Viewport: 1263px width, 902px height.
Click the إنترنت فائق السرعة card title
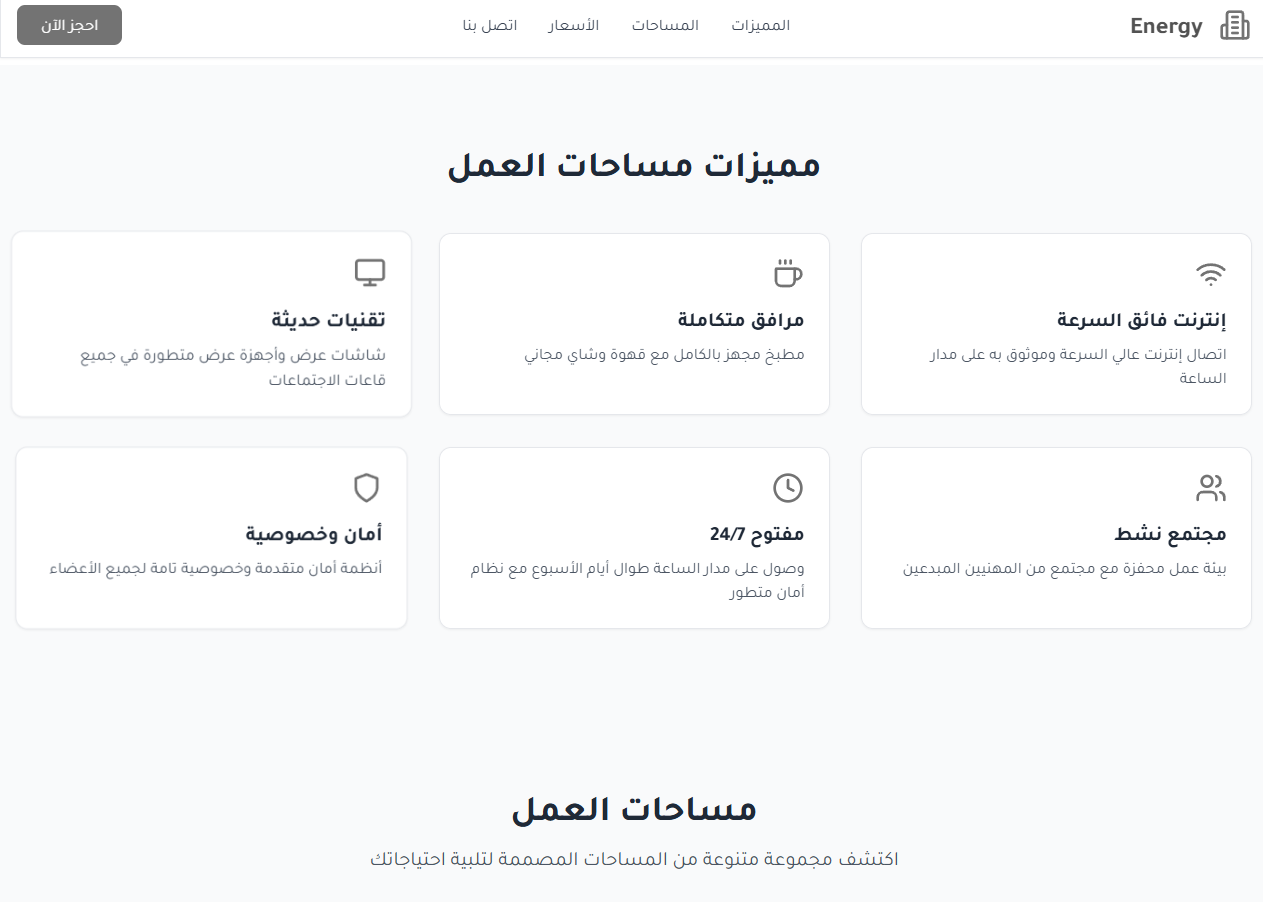[1141, 320]
